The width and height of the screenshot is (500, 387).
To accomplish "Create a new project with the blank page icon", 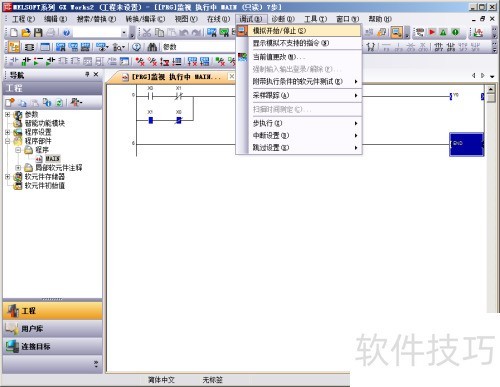I will [14, 32].
